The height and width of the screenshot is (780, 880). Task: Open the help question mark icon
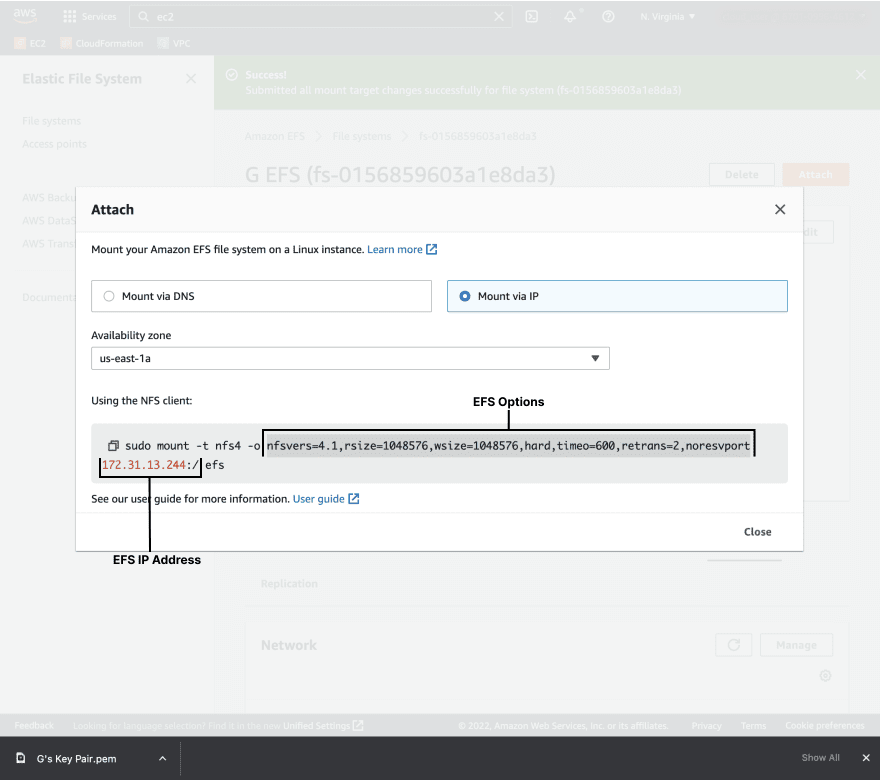pyautogui.click(x=608, y=17)
